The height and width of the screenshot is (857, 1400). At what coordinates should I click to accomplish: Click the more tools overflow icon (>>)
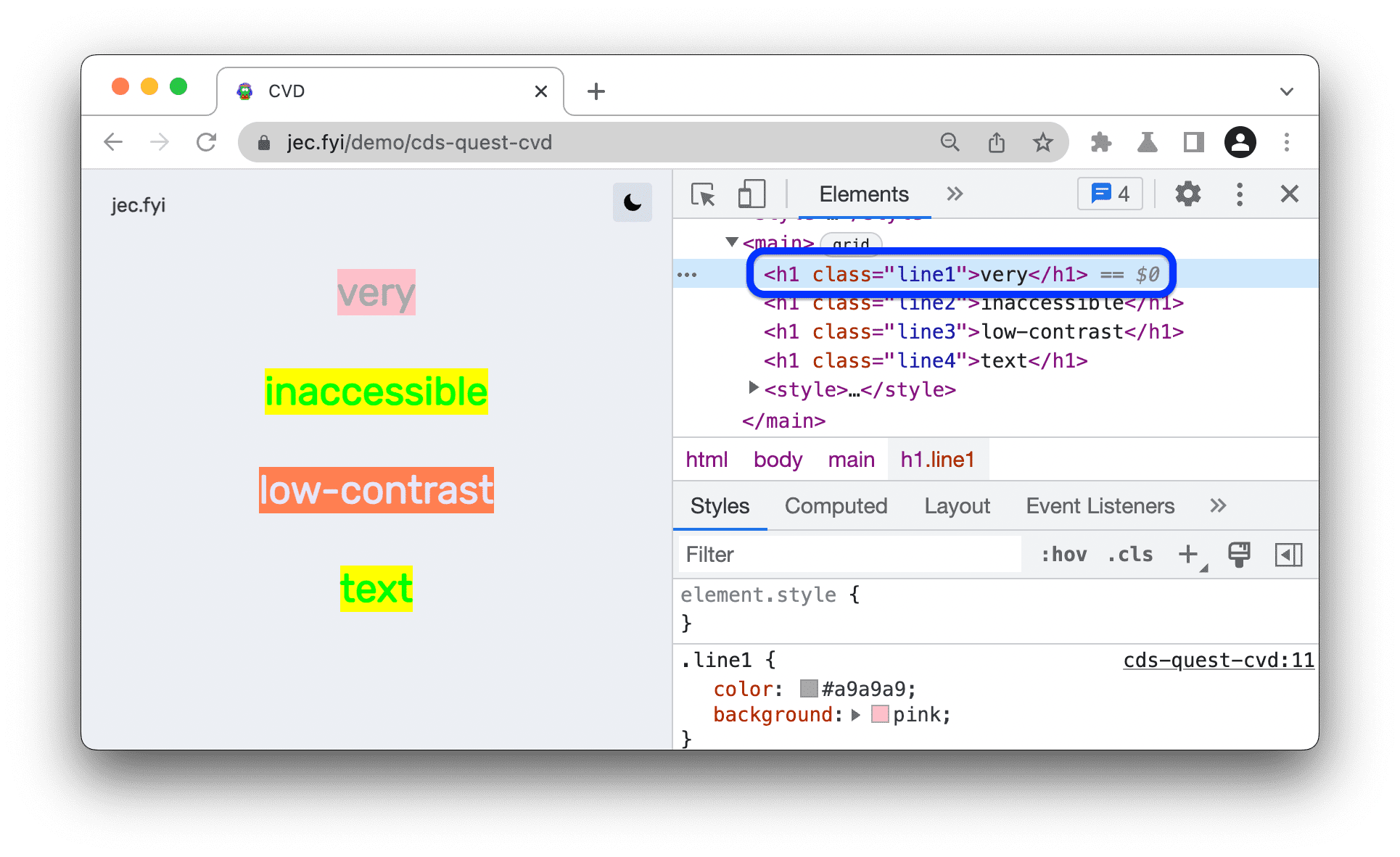pos(958,195)
